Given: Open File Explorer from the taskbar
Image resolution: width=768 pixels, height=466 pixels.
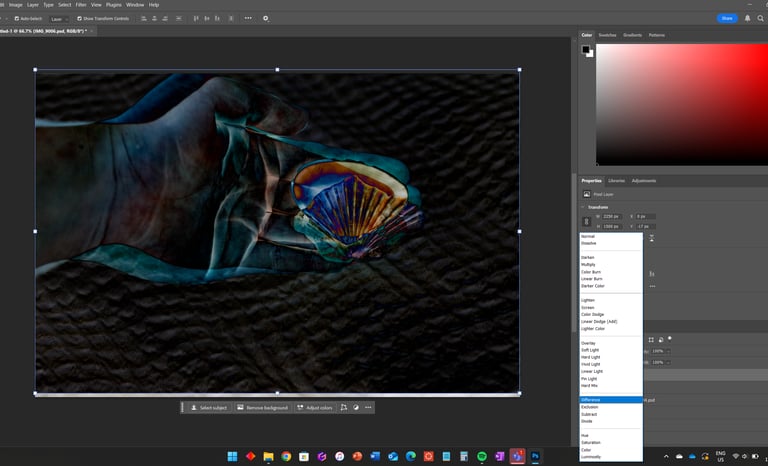Looking at the screenshot, I should coord(268,456).
